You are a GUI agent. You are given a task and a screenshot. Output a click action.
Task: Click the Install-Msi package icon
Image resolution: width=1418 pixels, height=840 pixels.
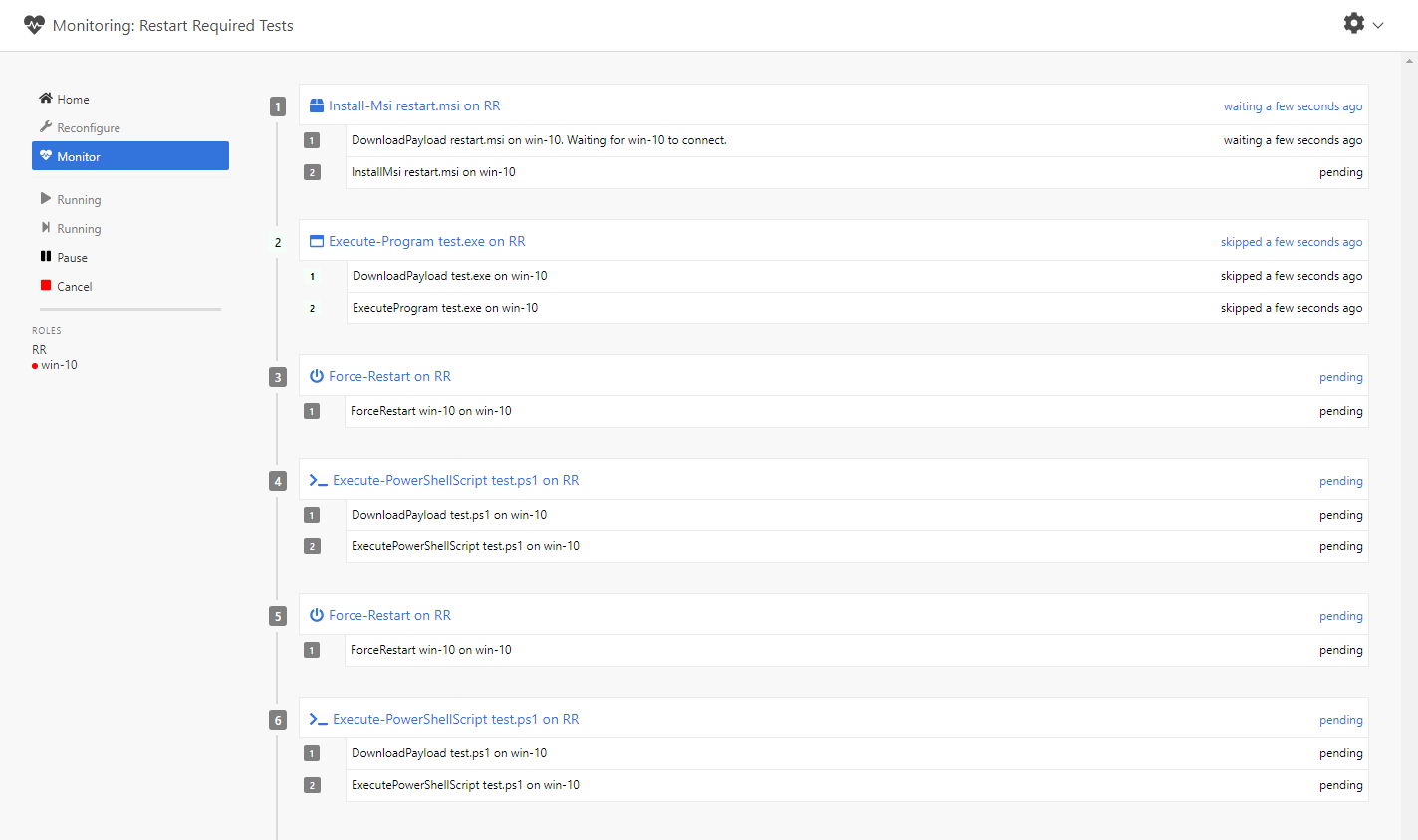click(317, 105)
